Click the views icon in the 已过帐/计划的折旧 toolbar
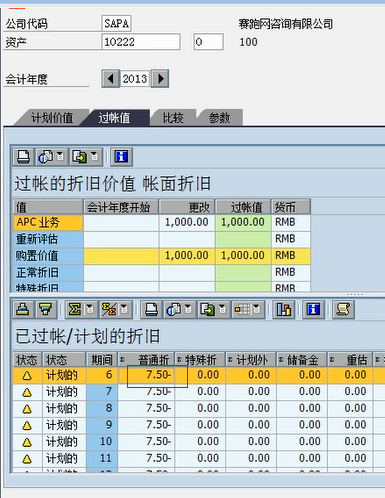This screenshot has width=385, height=498. [174, 309]
